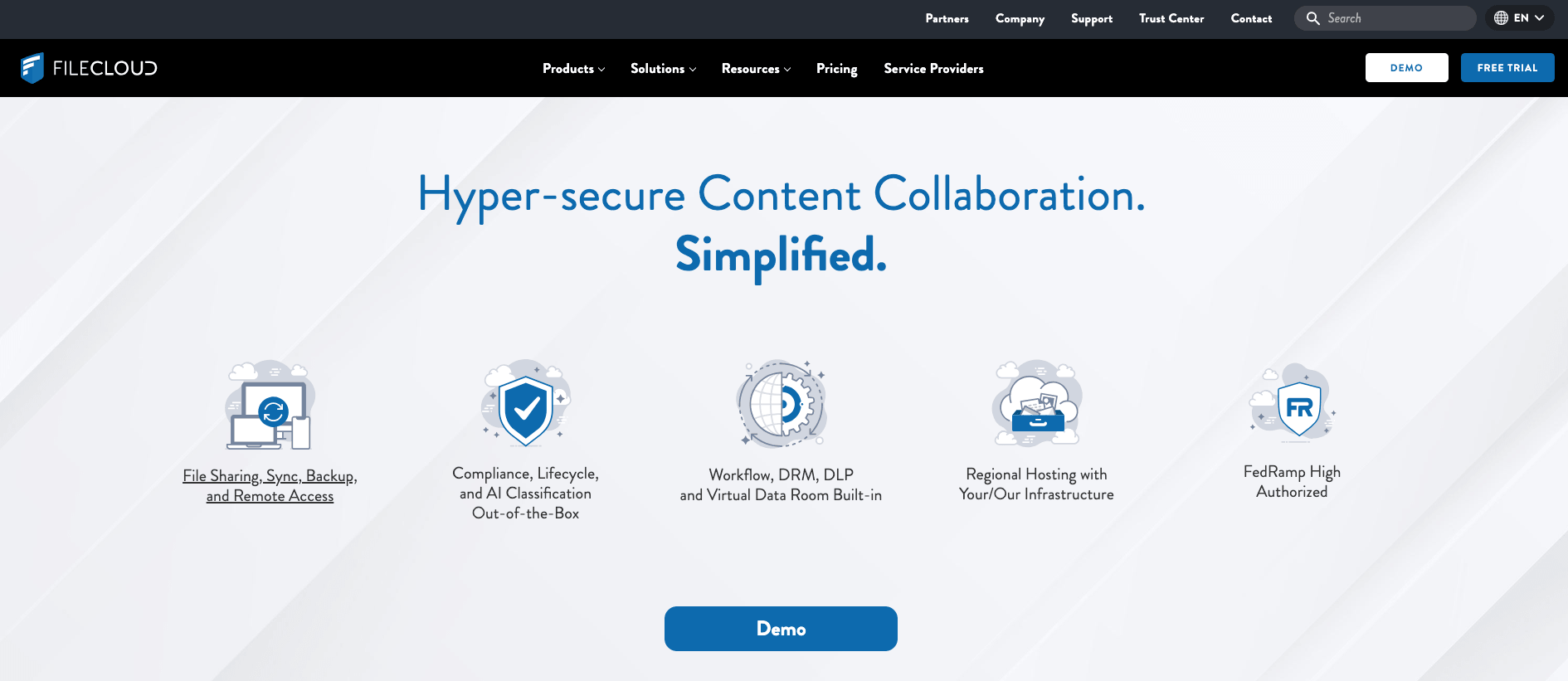Expand the Solutions dropdown menu
The width and height of the screenshot is (1568, 681).
pyautogui.click(x=664, y=69)
